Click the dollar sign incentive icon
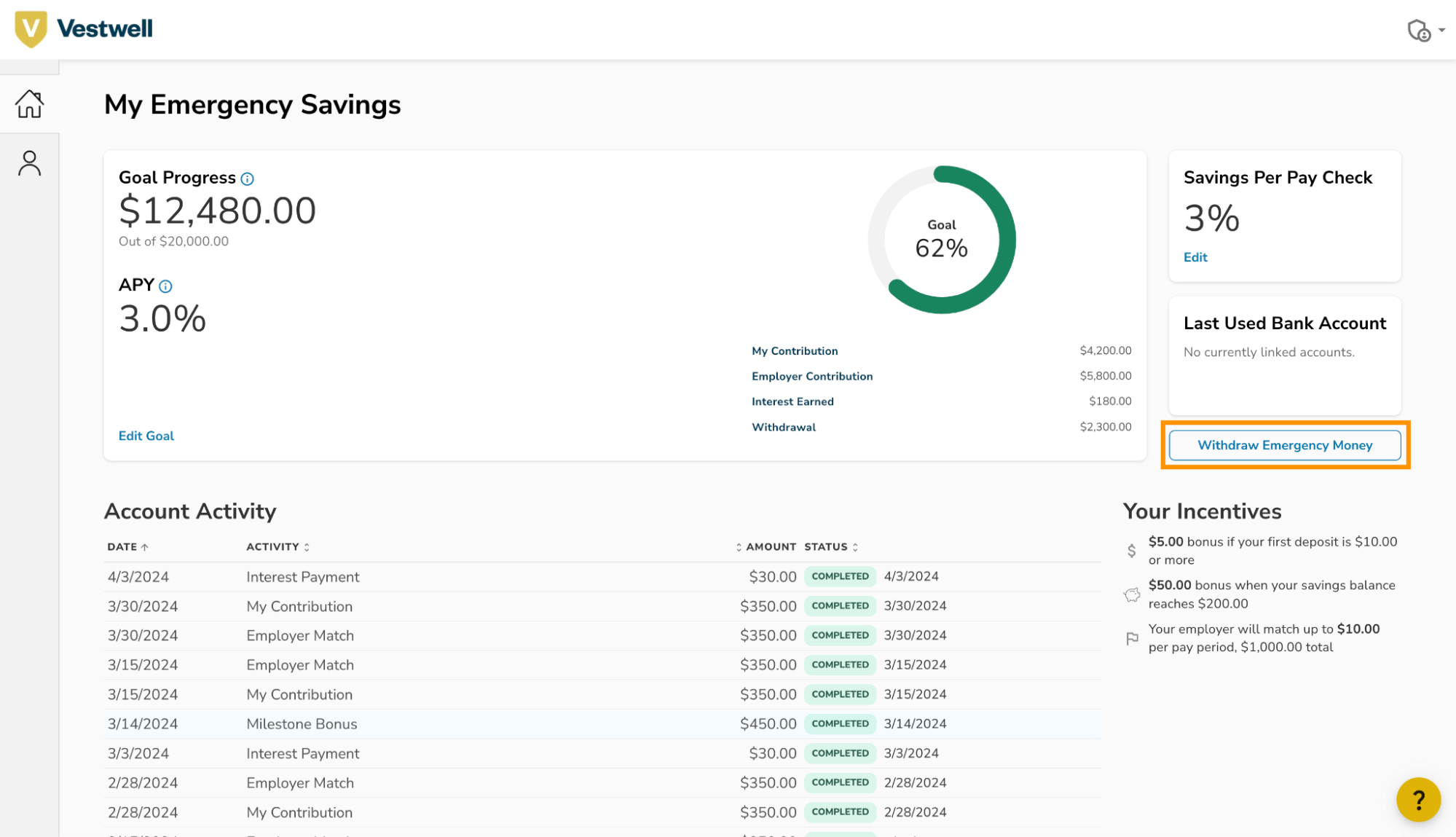Screen dimensions: 1456x837 point(1131,551)
